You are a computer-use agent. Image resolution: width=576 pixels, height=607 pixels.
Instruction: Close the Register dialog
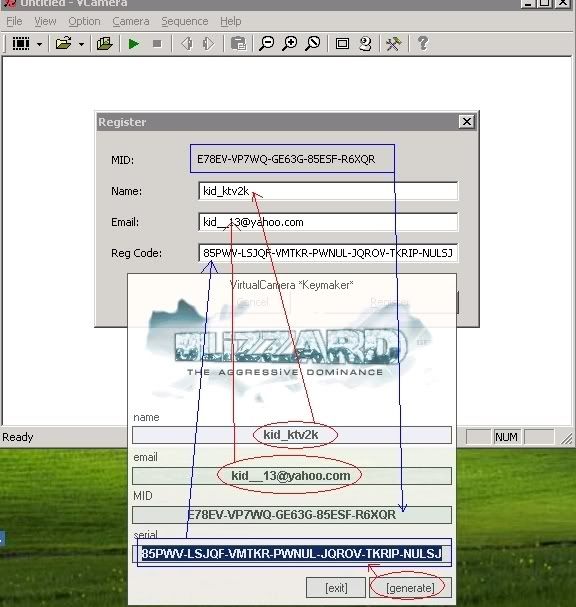click(x=467, y=122)
